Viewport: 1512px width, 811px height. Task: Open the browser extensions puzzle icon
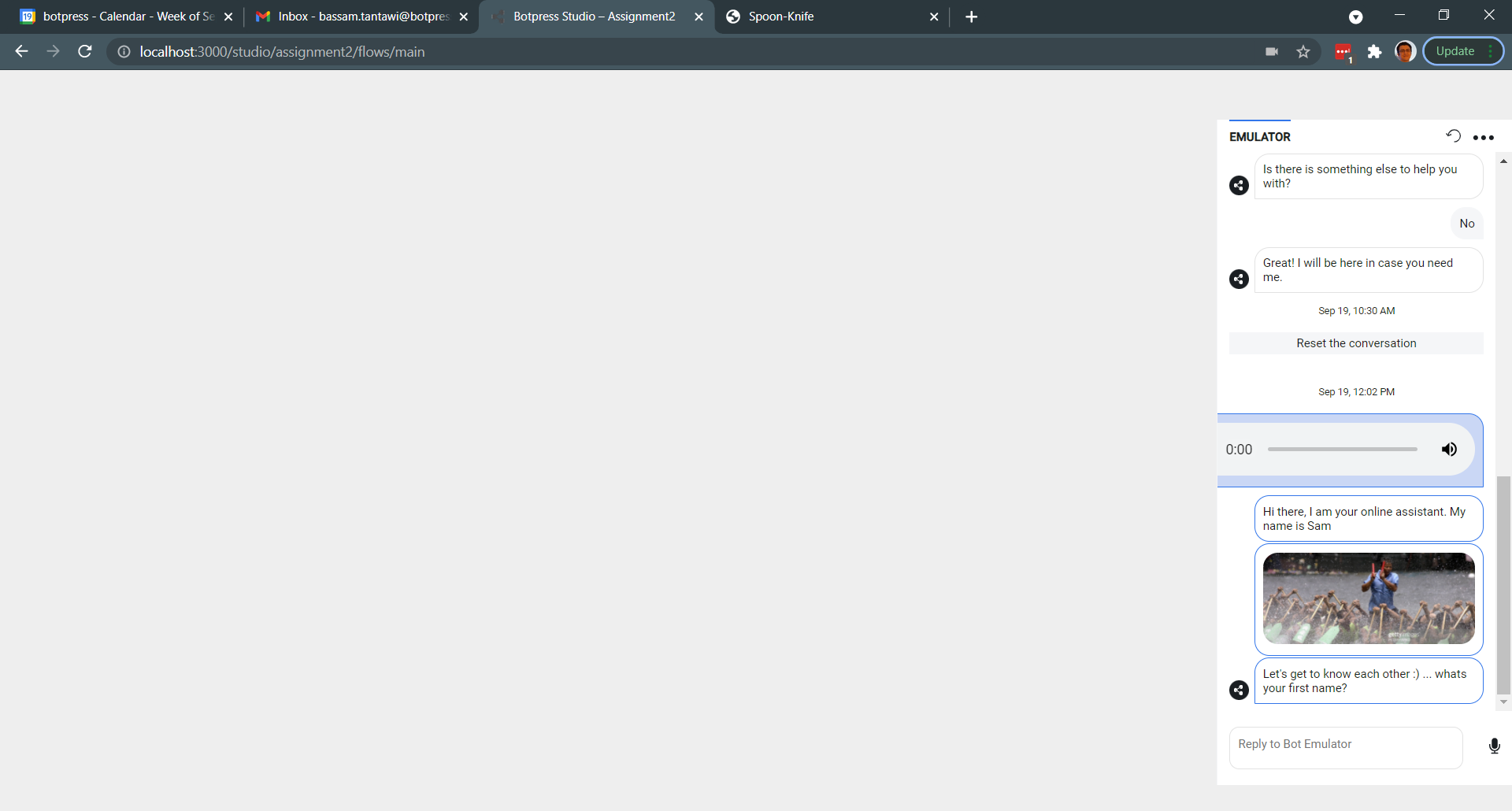coord(1374,51)
